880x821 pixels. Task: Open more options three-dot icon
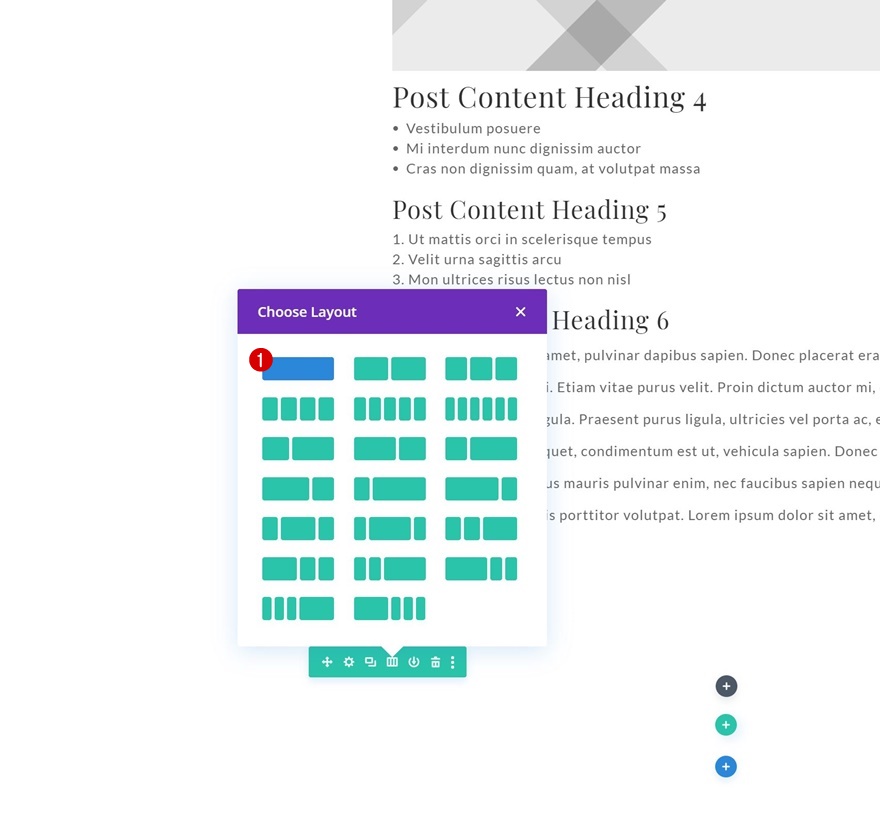(453, 662)
